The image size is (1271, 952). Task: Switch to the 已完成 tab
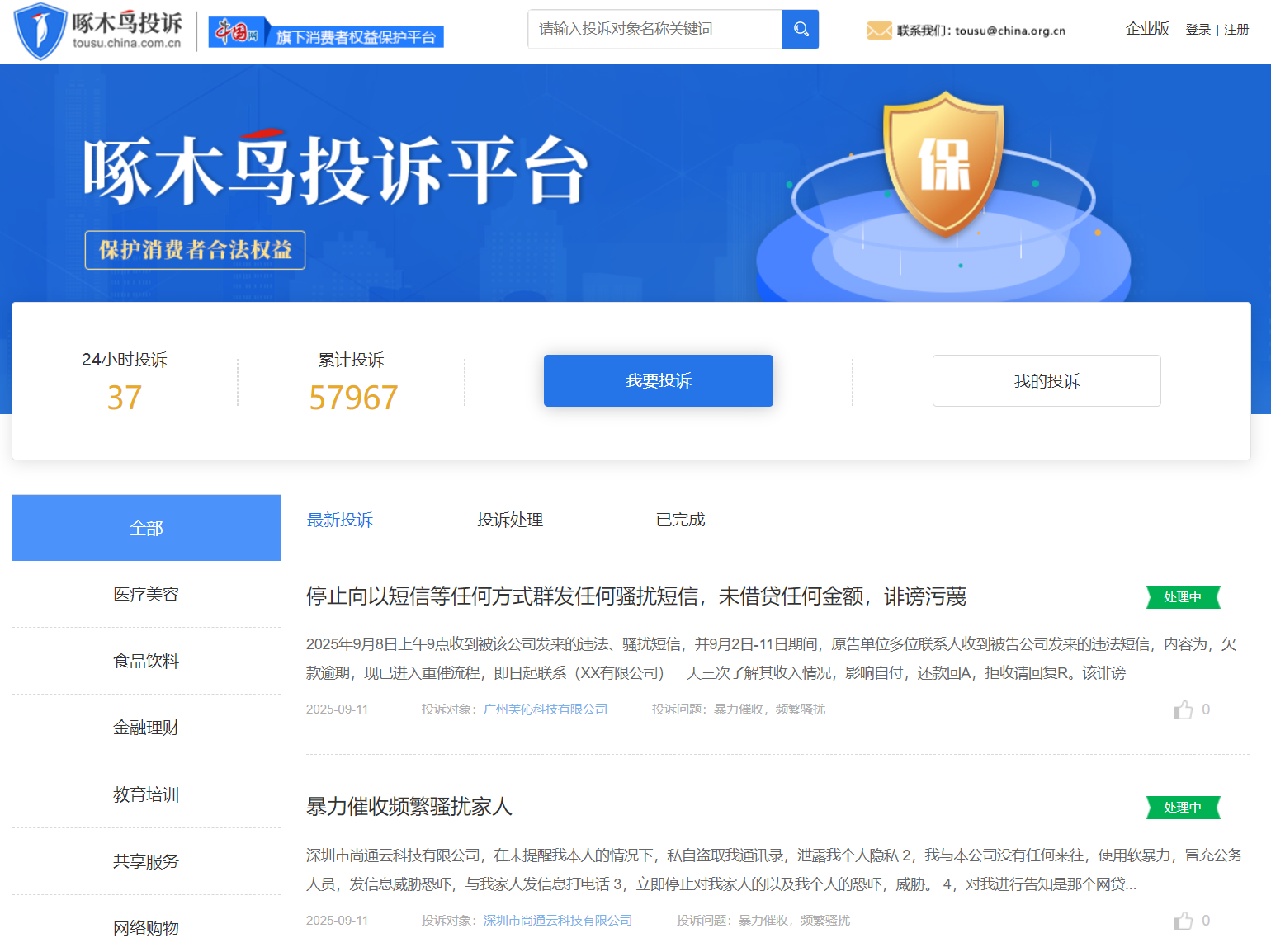click(680, 520)
